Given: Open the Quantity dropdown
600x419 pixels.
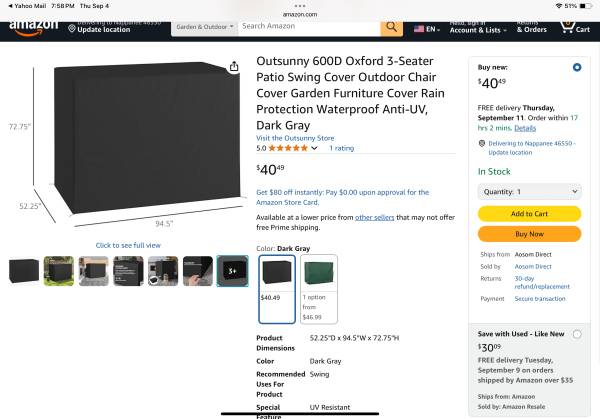Looking at the screenshot, I should click(x=530, y=191).
